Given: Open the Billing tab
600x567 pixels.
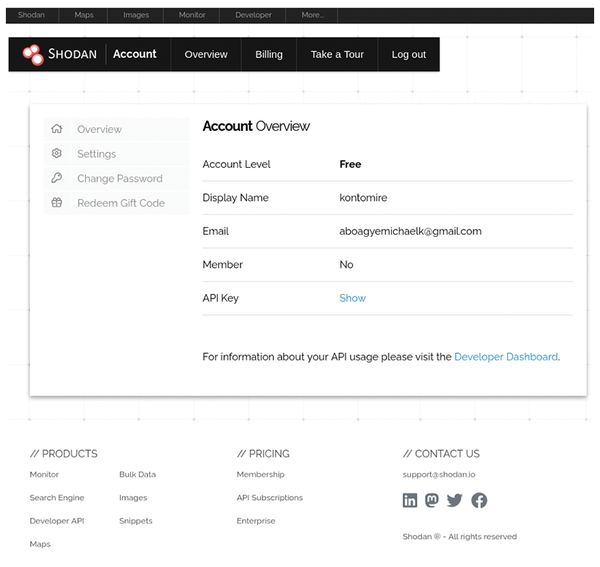Looking at the screenshot, I should click(x=269, y=54).
